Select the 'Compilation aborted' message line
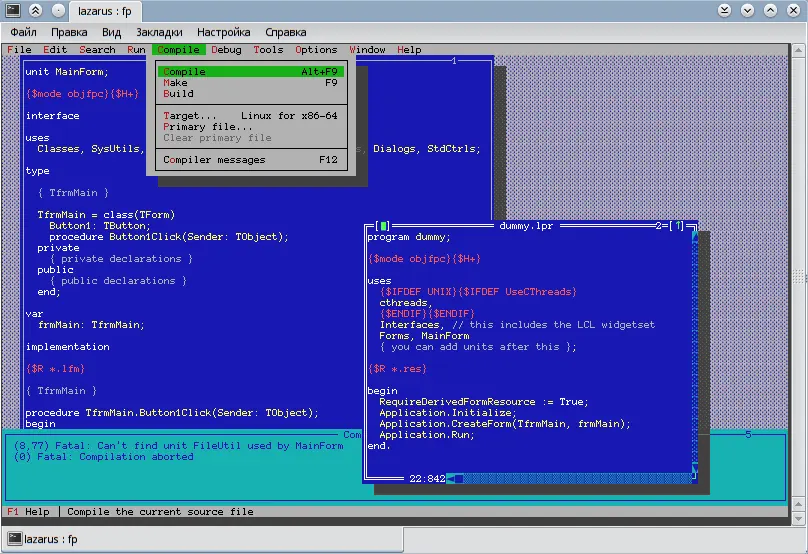 [x=104, y=457]
